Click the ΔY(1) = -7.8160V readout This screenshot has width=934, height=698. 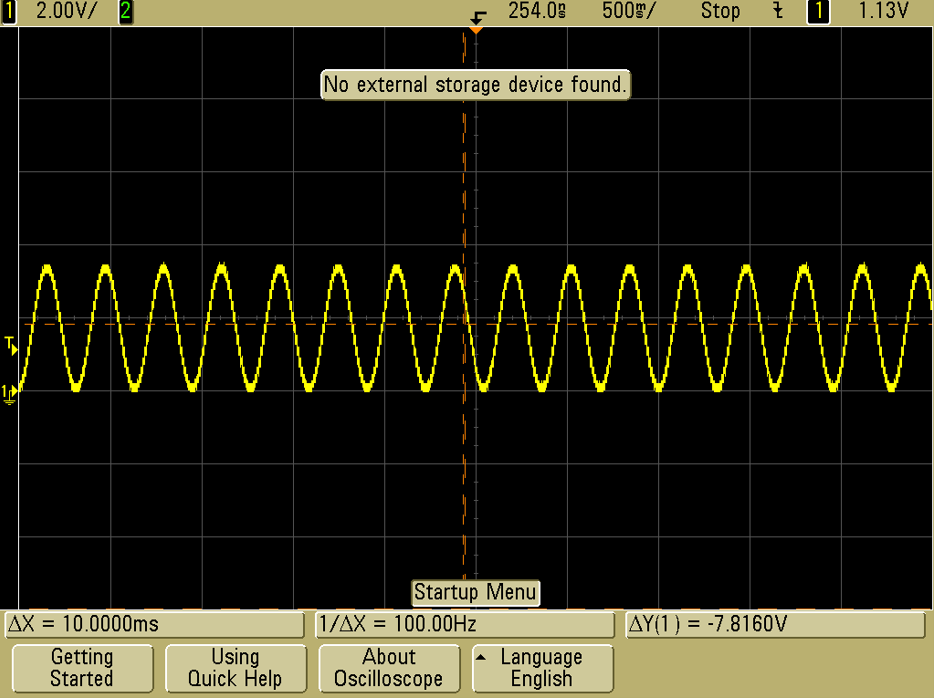pyautogui.click(x=775, y=625)
